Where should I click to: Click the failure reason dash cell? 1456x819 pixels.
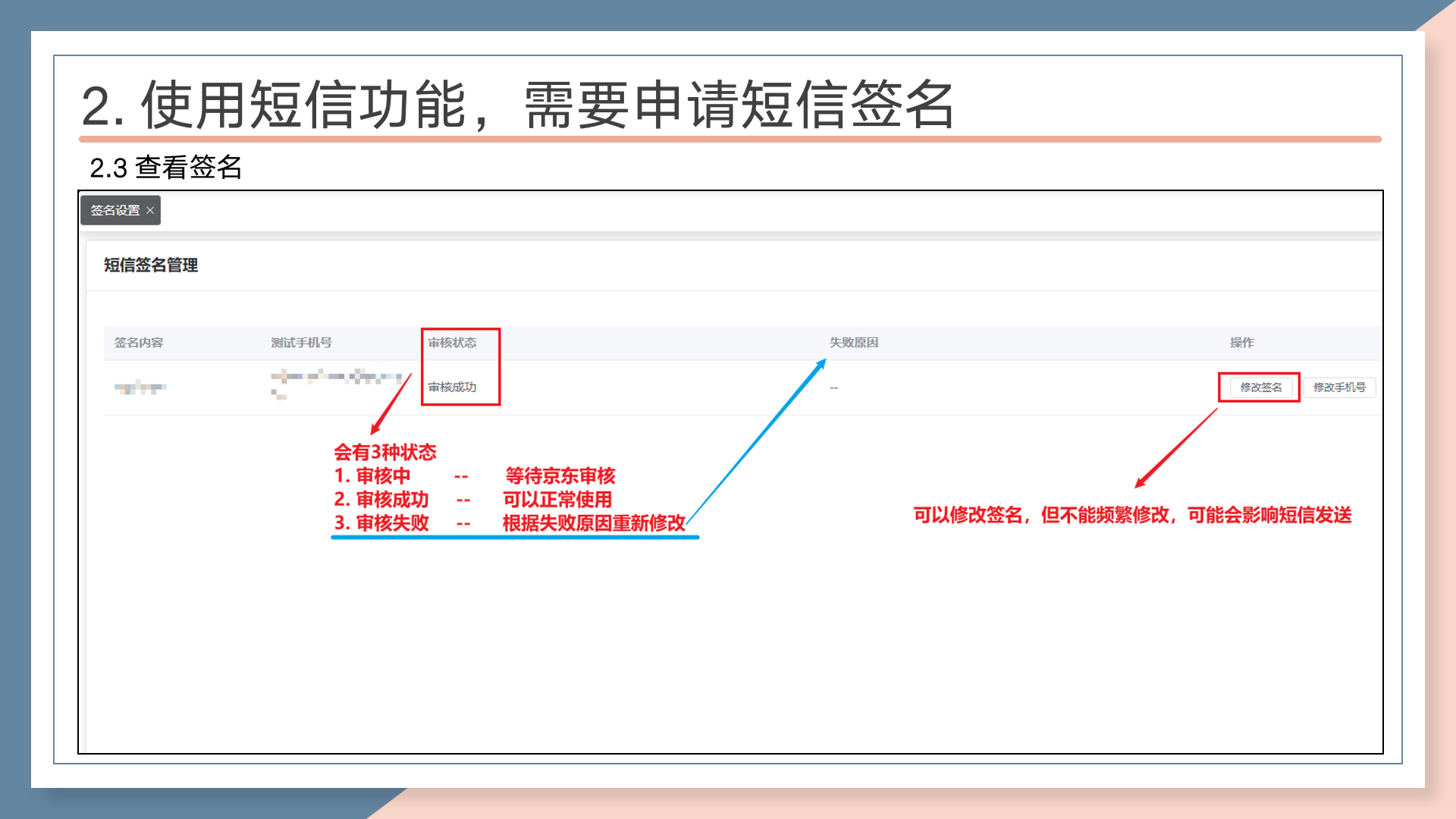tap(833, 388)
